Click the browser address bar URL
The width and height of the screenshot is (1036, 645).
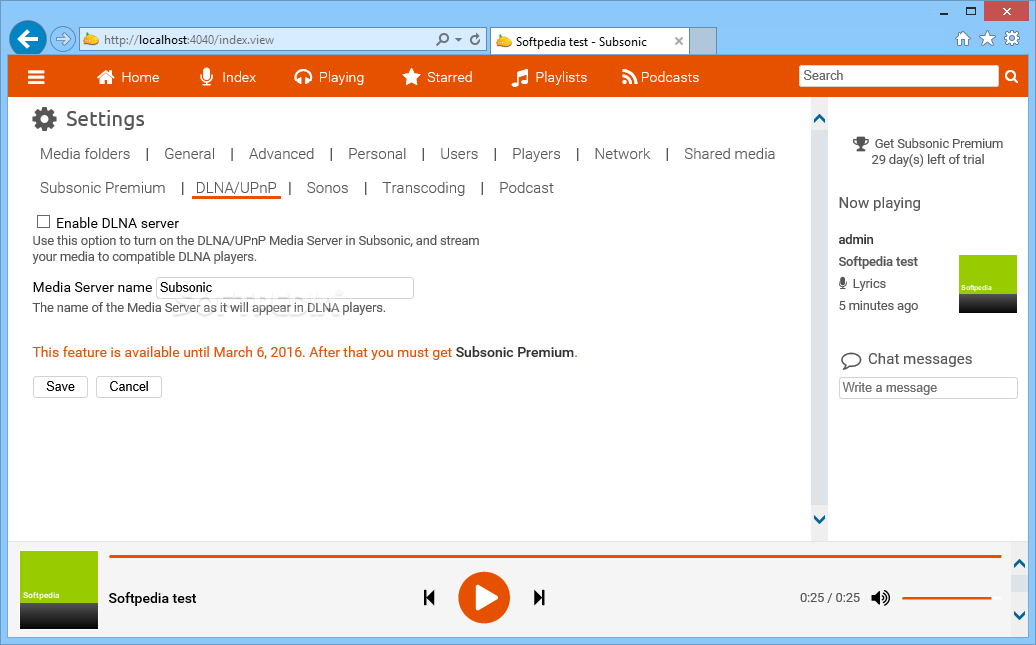tap(188, 40)
